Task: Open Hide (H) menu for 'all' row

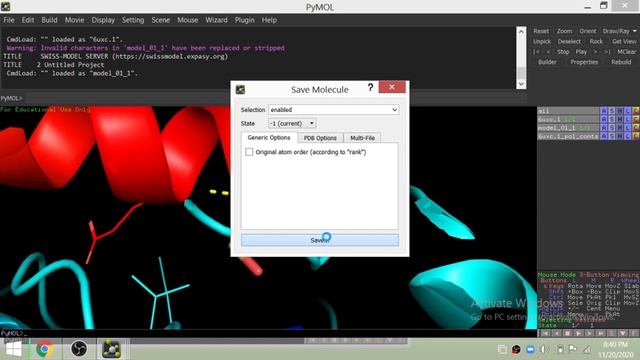Action: [620, 111]
